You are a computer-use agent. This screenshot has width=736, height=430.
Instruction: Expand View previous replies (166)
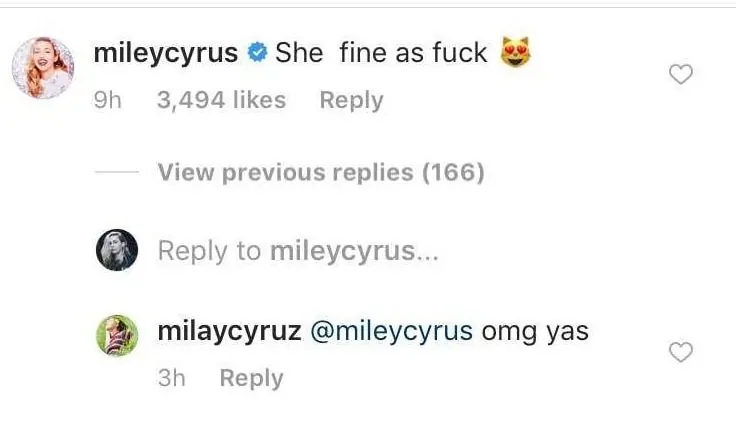(x=320, y=173)
